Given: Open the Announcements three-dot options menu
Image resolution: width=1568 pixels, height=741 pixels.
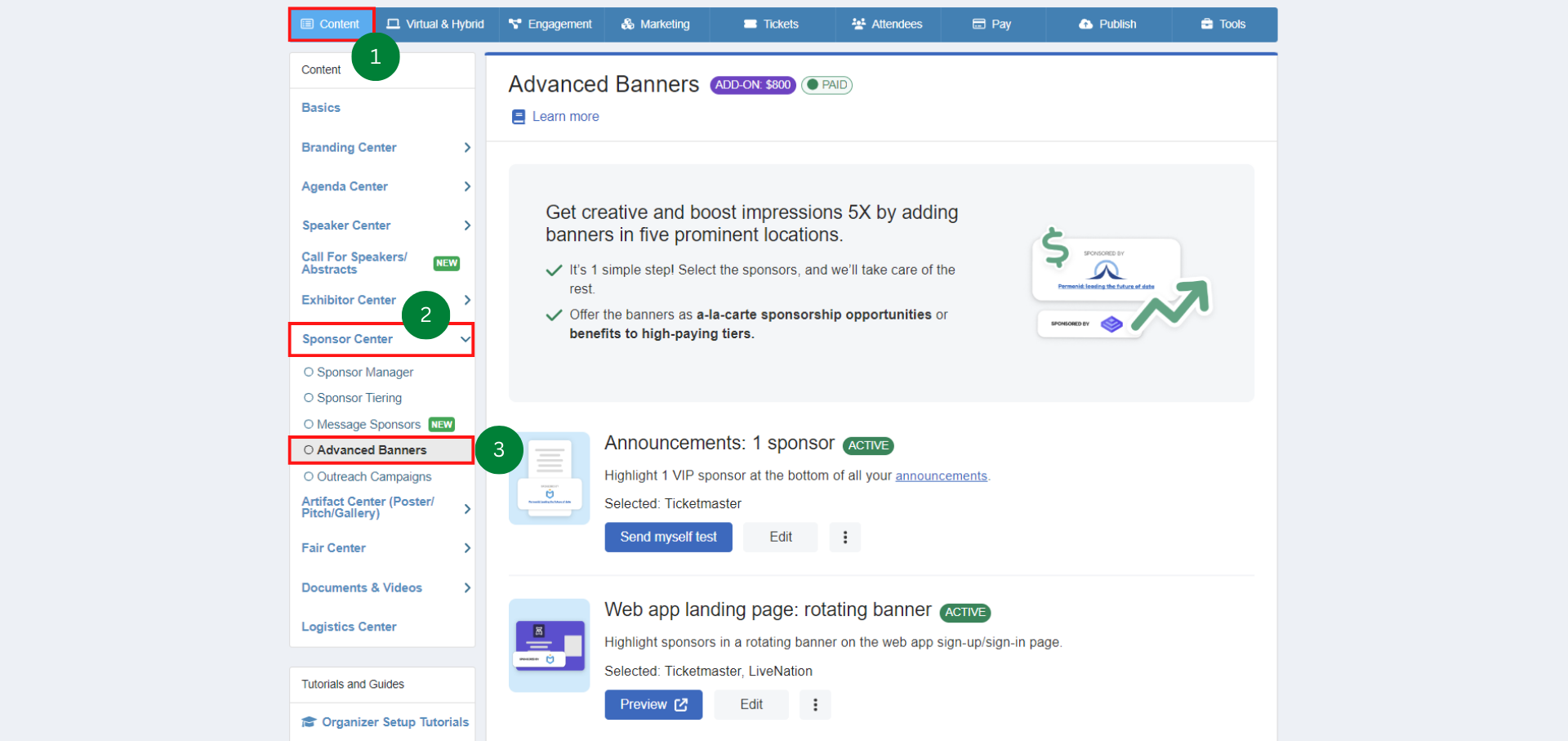Looking at the screenshot, I should tap(844, 537).
